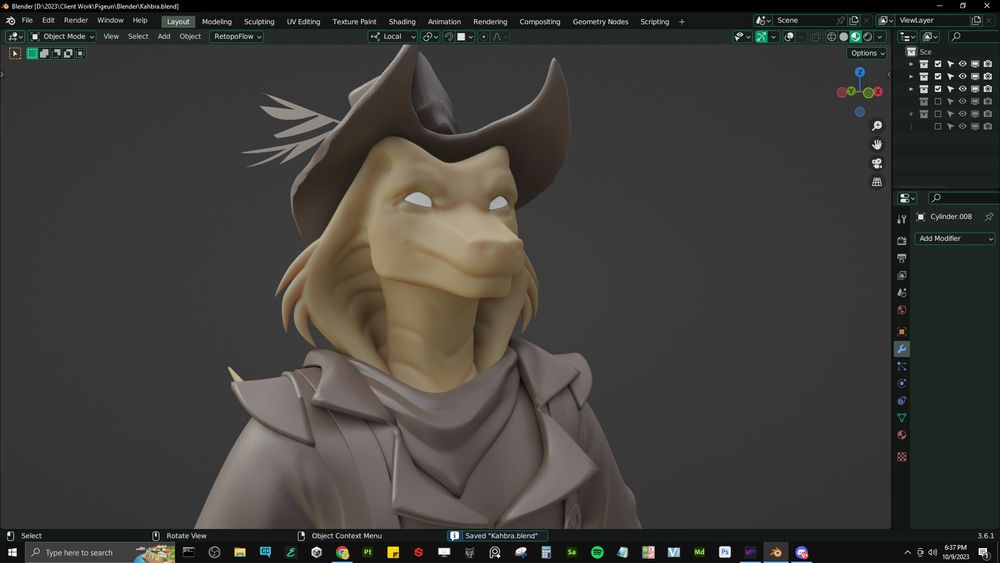1000x563 pixels.
Task: Choose the subtract selection mode icon
Action: pyautogui.click(x=56, y=54)
